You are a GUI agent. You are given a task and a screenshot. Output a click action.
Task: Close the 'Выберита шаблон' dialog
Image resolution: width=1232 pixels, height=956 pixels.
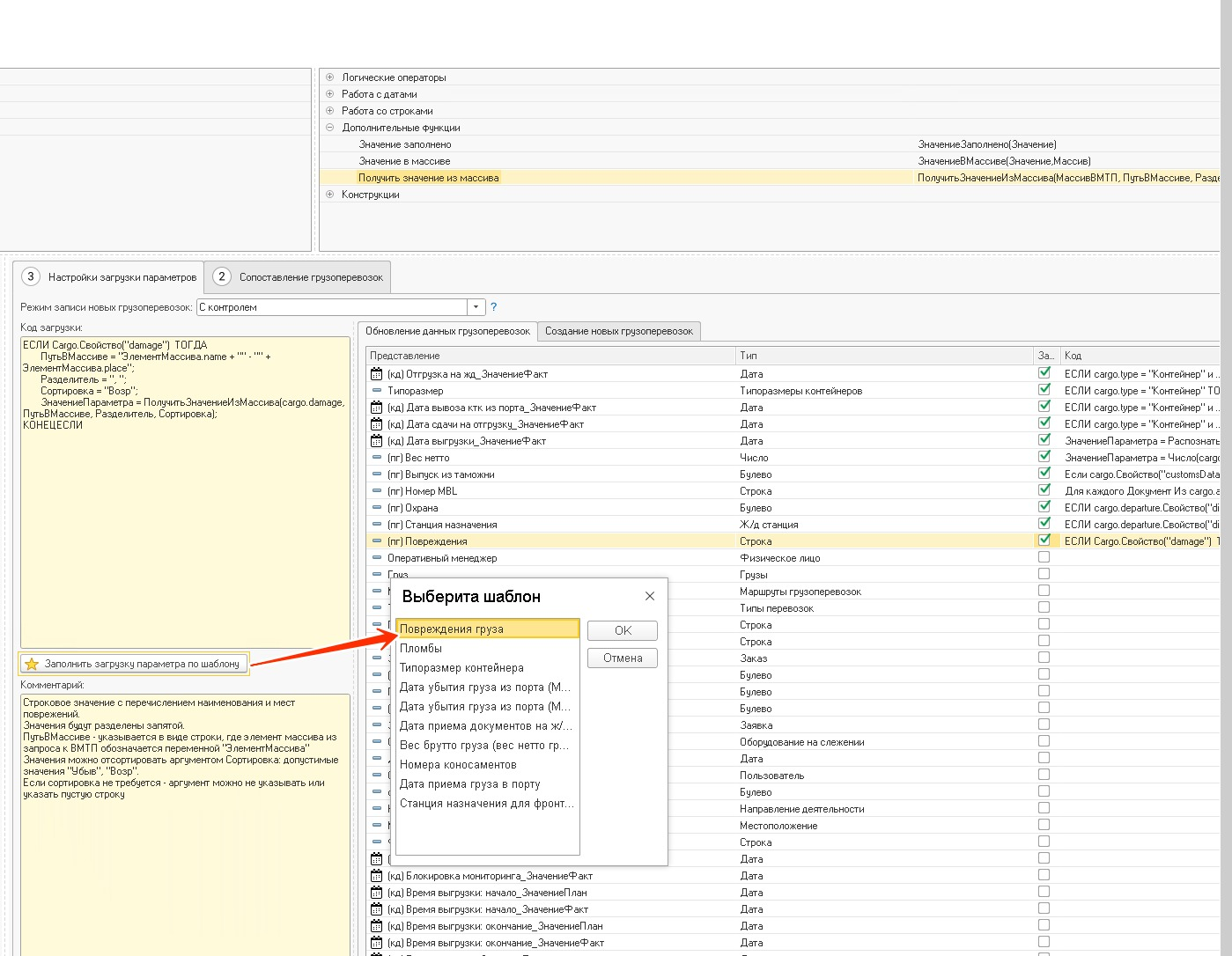point(650,596)
